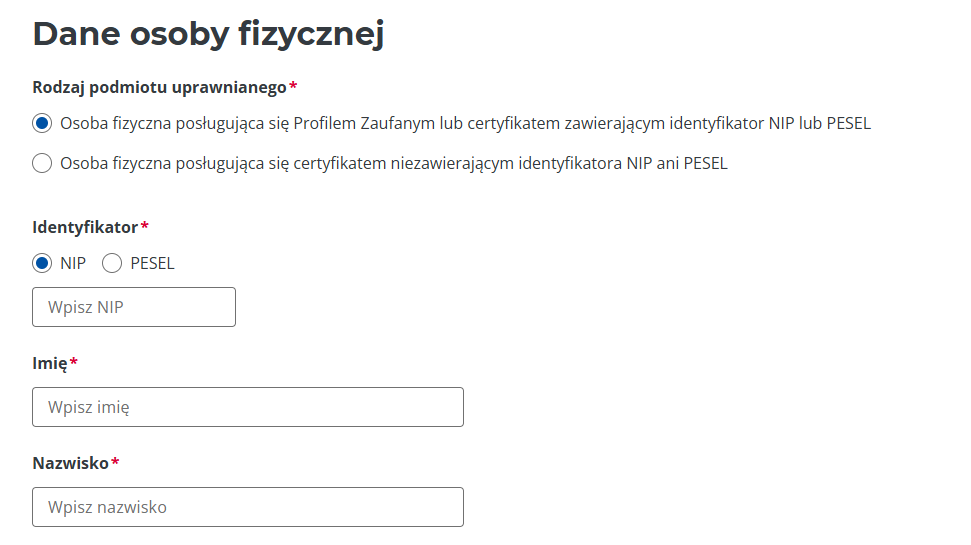Click the "NIP" text beside its radio
This screenshot has height=545, width=971.
(x=73, y=263)
